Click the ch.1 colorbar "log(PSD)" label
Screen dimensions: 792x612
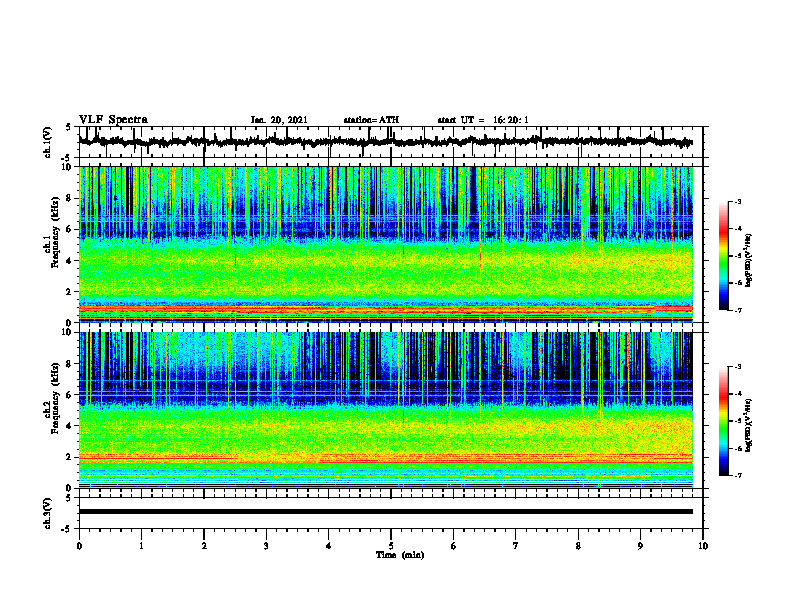tap(748, 260)
